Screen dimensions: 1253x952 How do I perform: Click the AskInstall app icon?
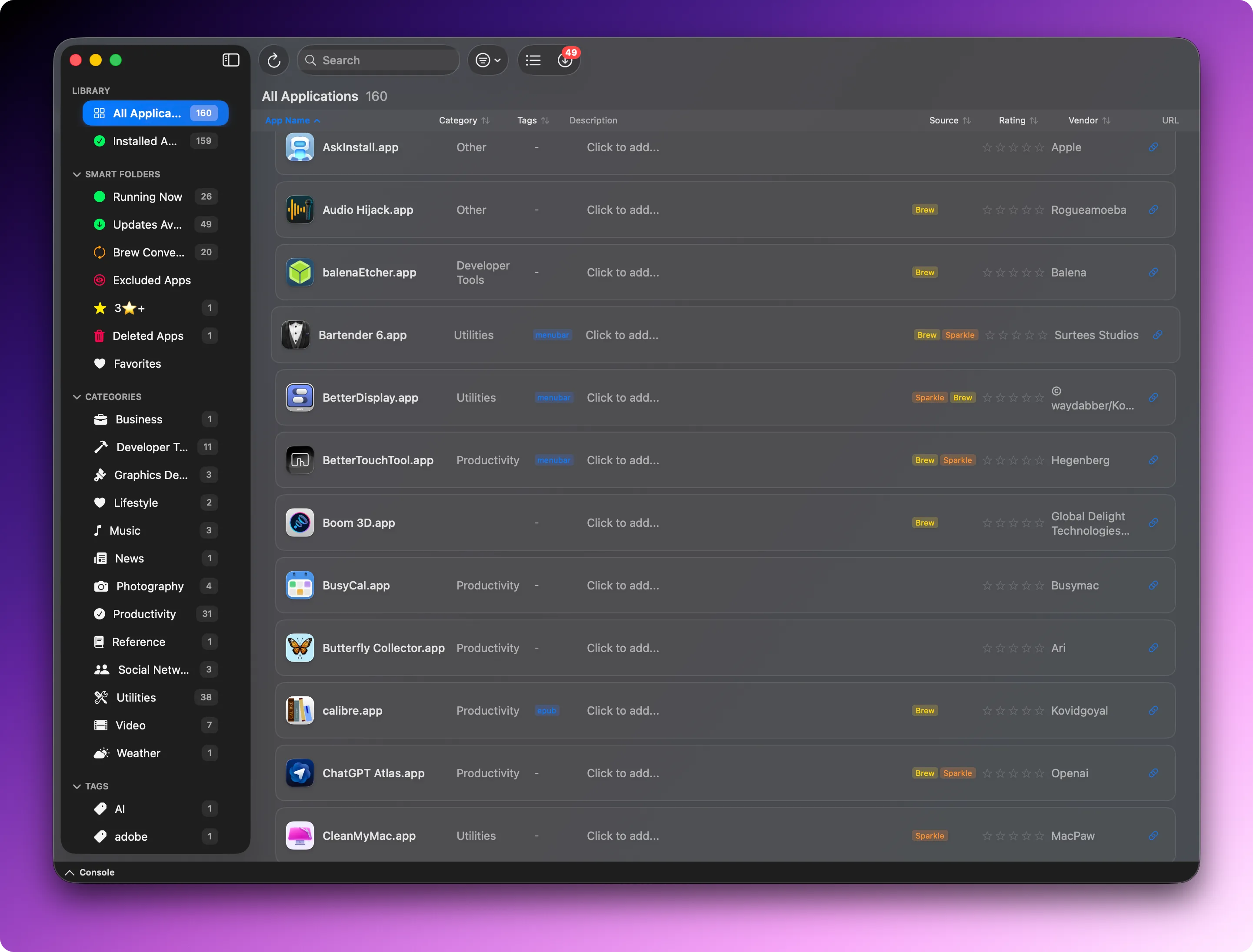click(x=300, y=147)
